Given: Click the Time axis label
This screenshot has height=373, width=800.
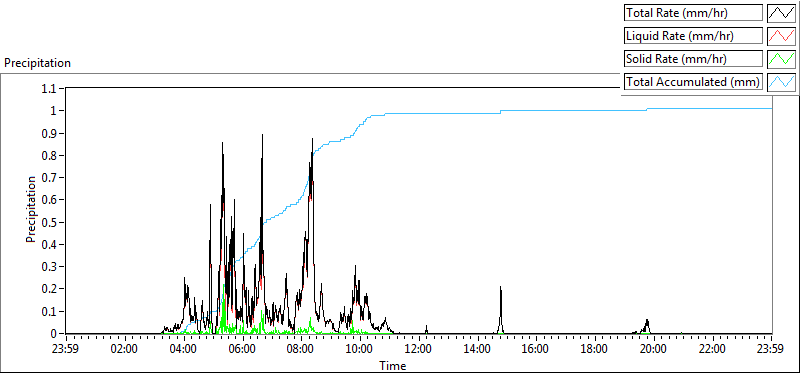Looking at the screenshot, I should click(393, 365).
